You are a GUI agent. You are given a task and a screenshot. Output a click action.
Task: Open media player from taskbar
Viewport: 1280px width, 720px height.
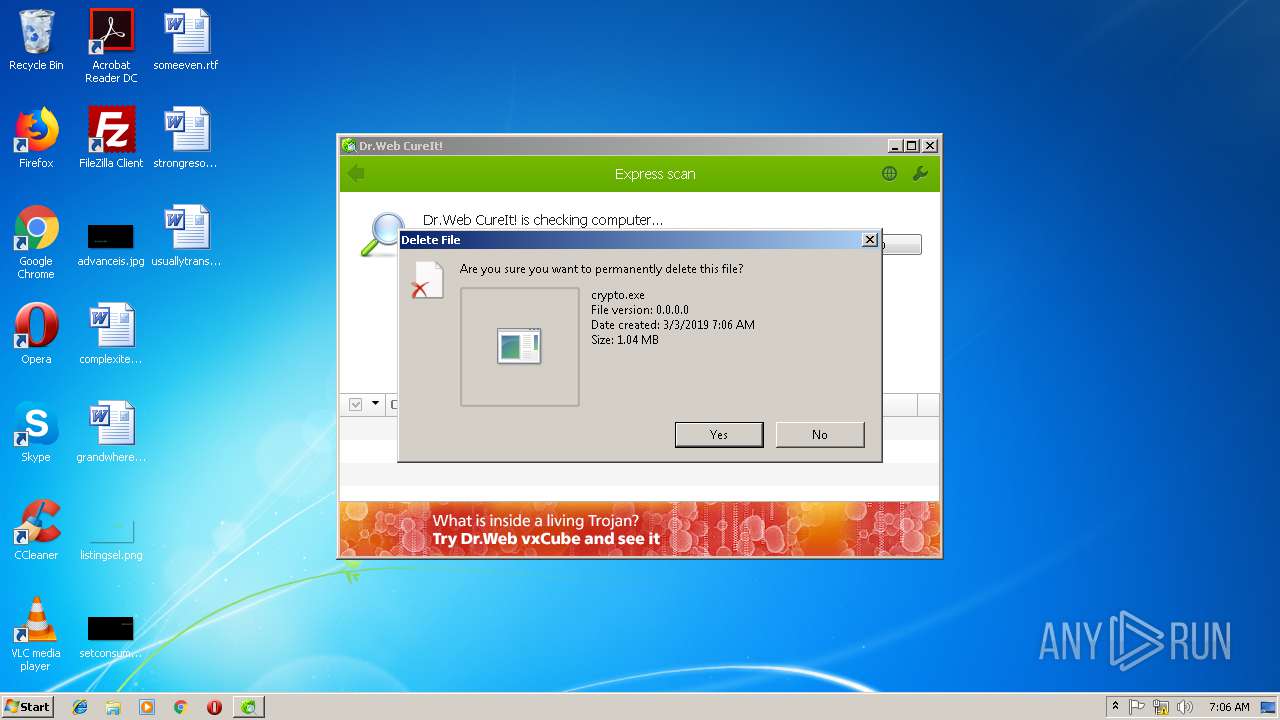tap(147, 707)
